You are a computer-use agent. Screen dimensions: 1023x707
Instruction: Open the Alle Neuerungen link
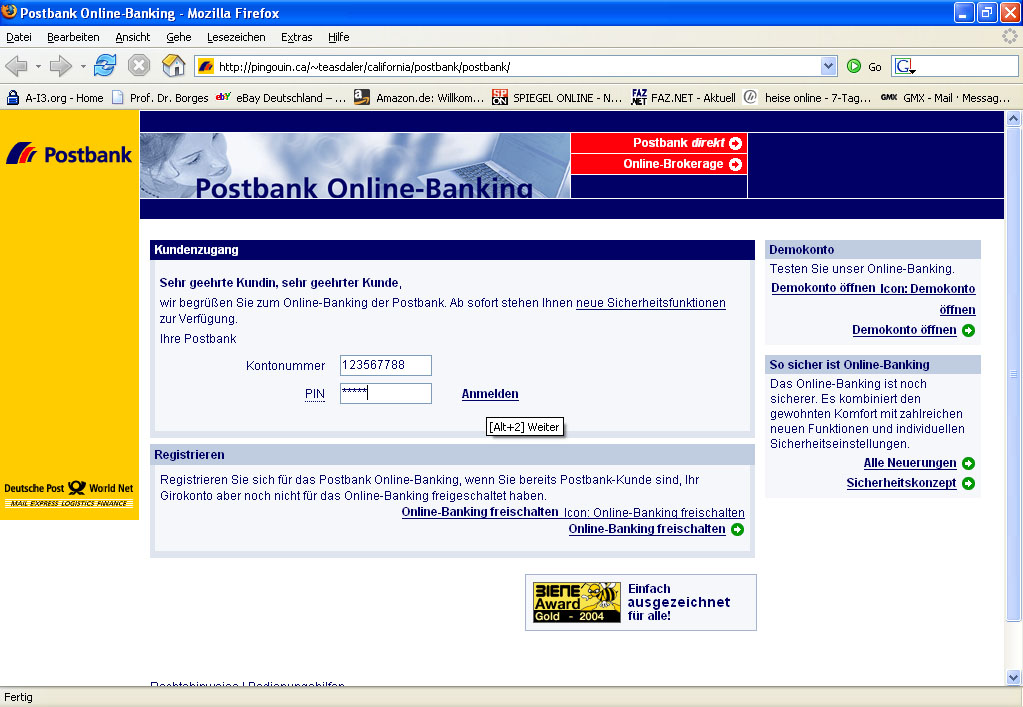909,463
